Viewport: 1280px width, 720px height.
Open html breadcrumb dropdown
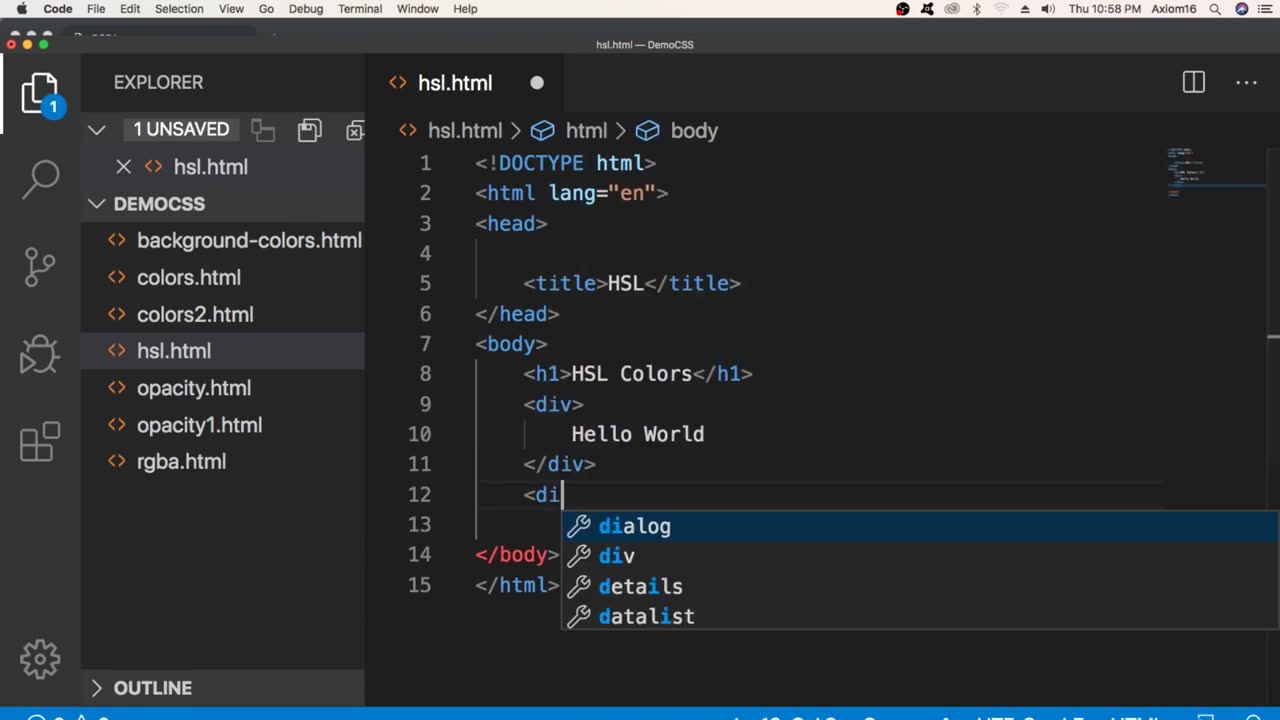click(x=586, y=131)
